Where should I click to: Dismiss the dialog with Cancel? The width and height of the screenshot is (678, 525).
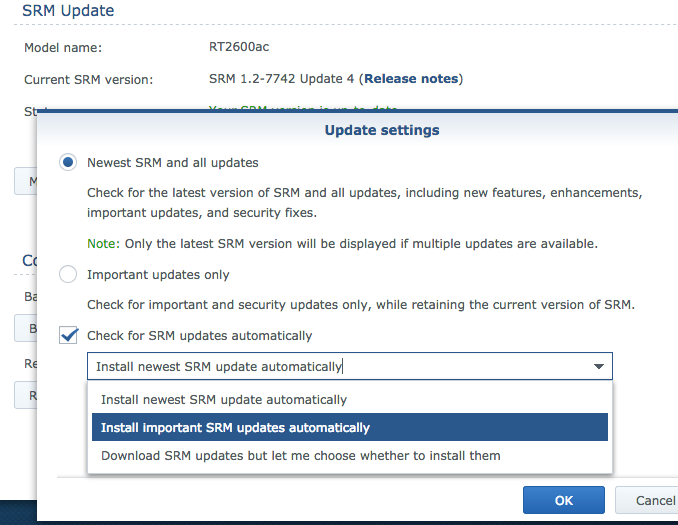pyautogui.click(x=647, y=500)
